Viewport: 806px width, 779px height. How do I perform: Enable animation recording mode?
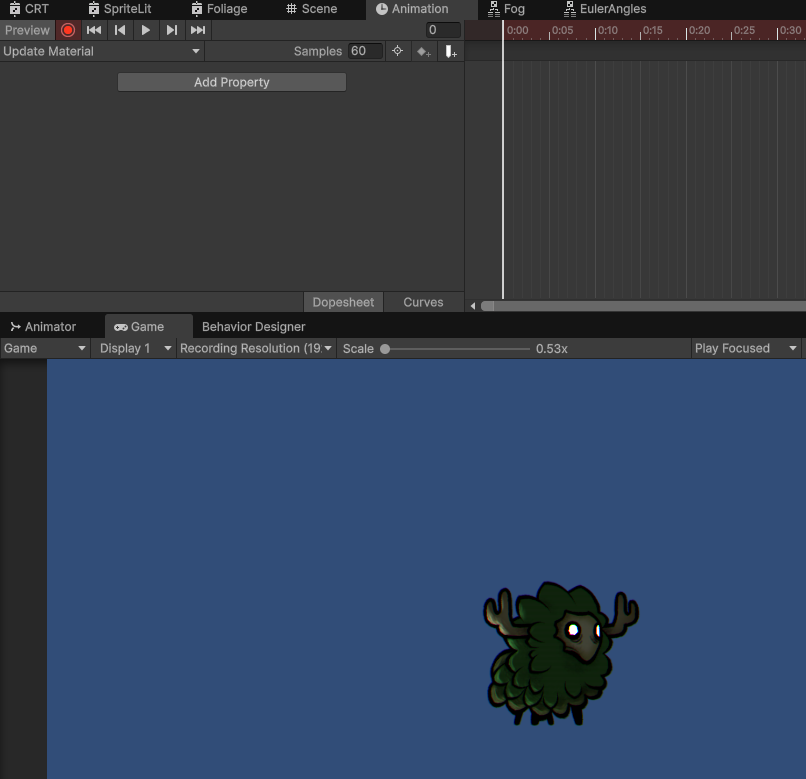(68, 30)
